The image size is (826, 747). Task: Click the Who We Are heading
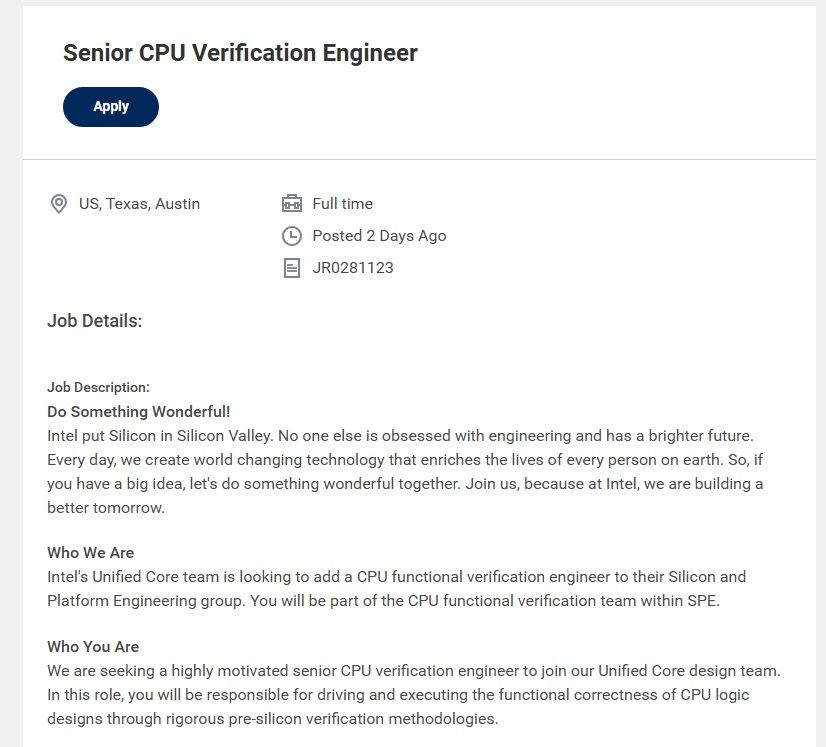click(x=90, y=553)
